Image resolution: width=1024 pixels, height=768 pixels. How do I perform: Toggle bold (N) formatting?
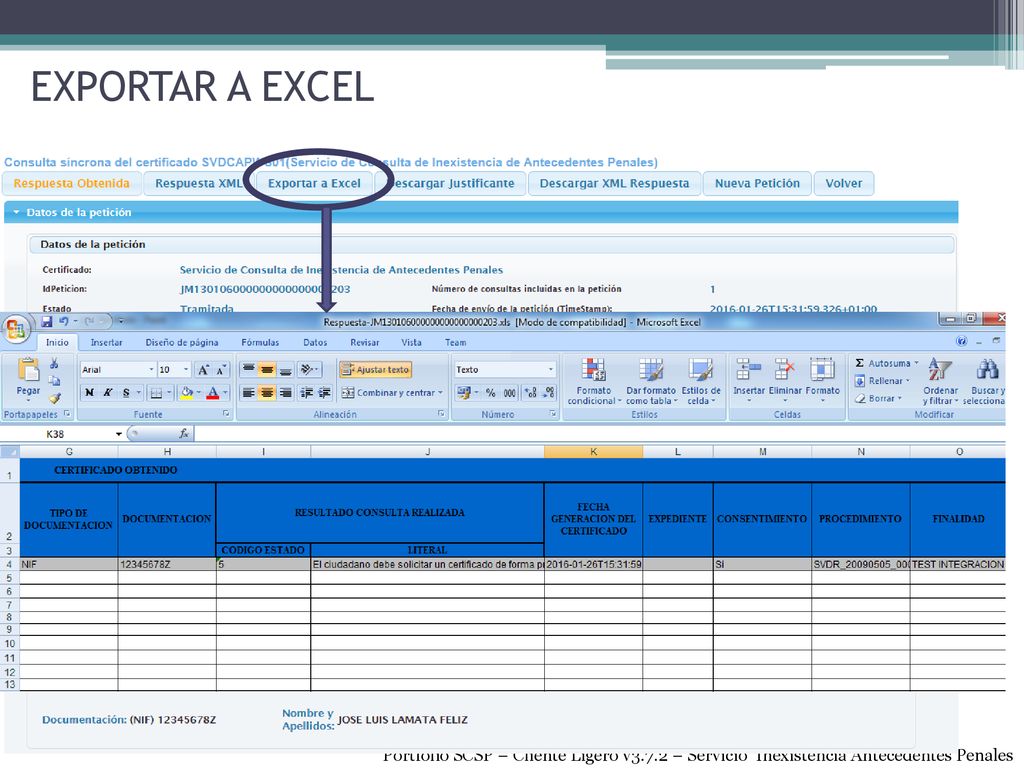click(x=89, y=392)
